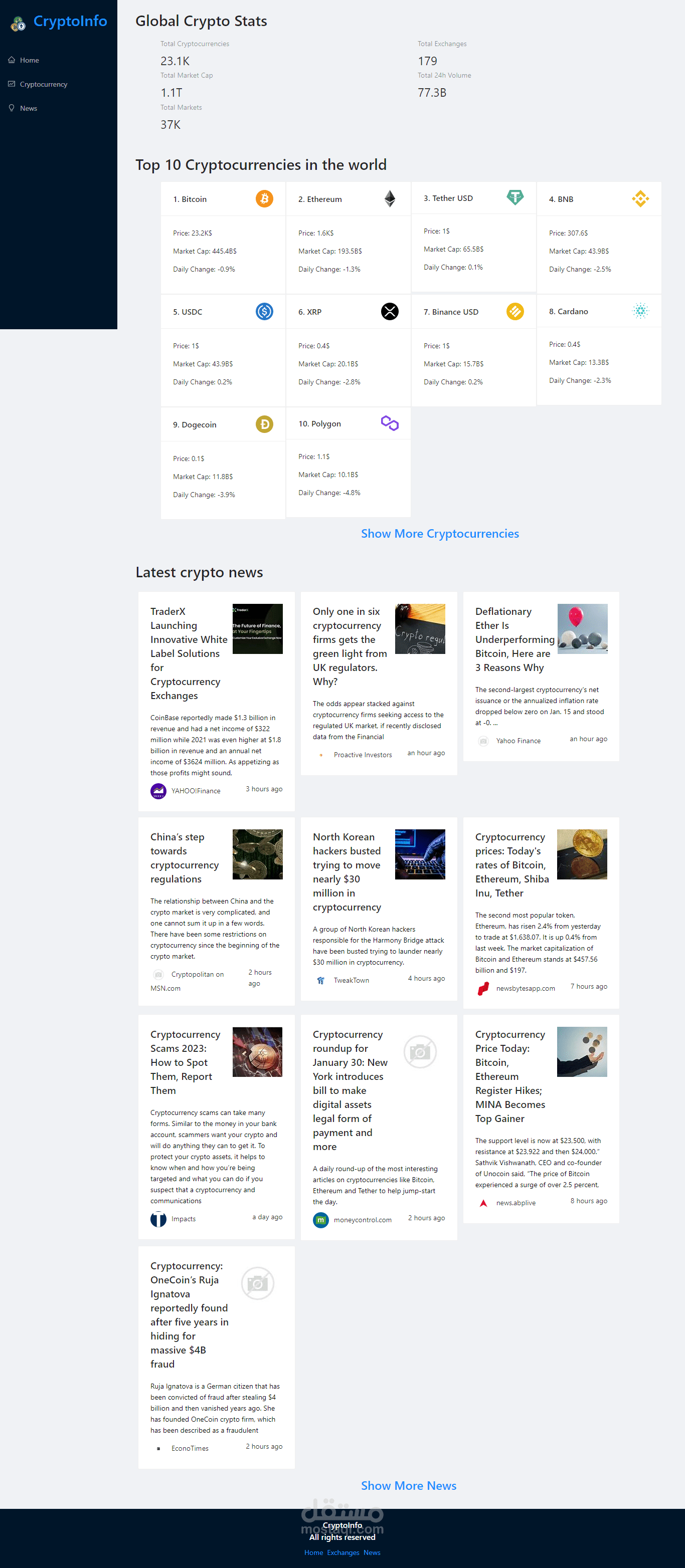Image resolution: width=685 pixels, height=1568 pixels.
Task: Click footer News link
Action: point(372,1552)
